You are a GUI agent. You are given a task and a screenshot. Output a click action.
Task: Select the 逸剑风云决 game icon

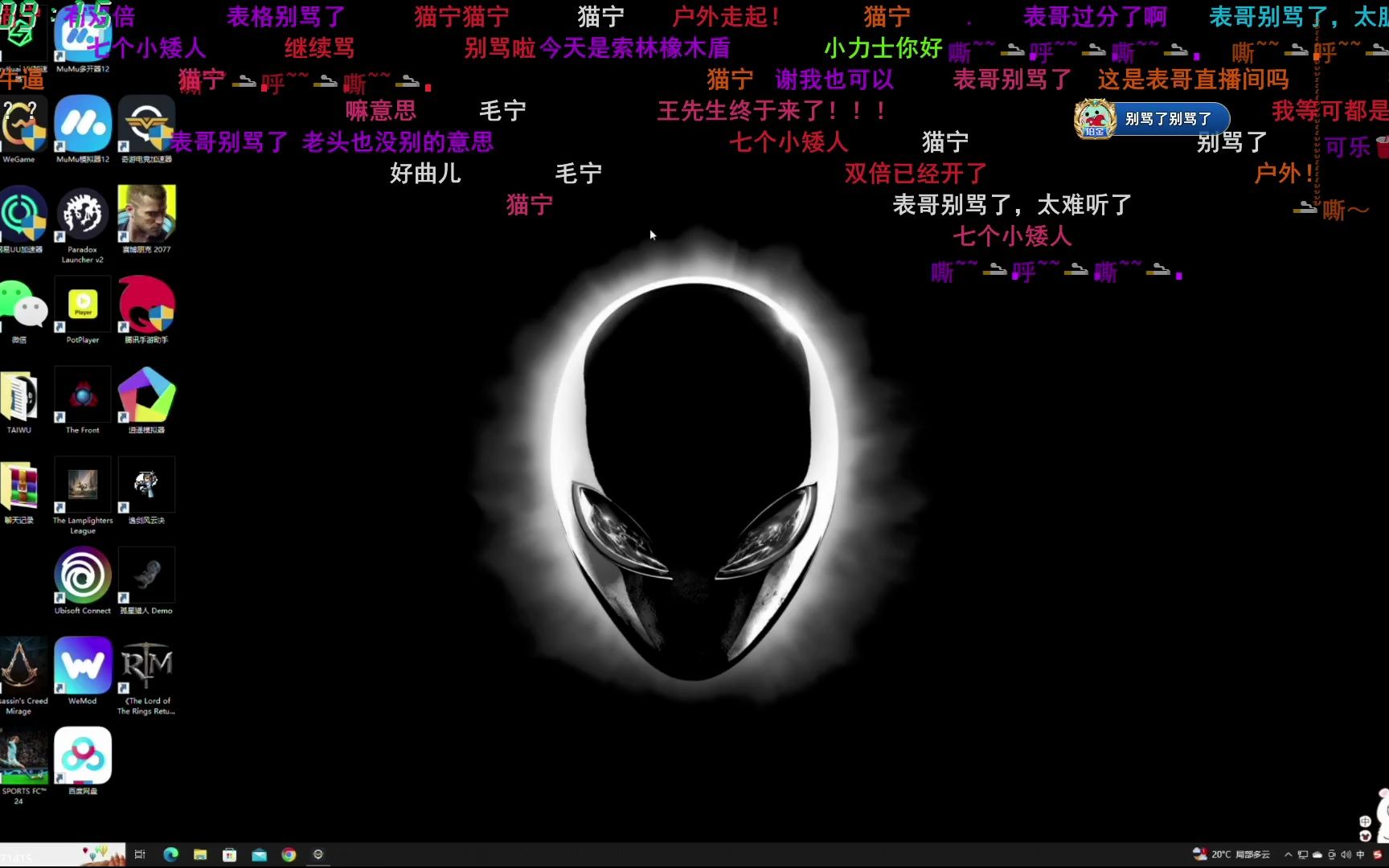[146, 491]
